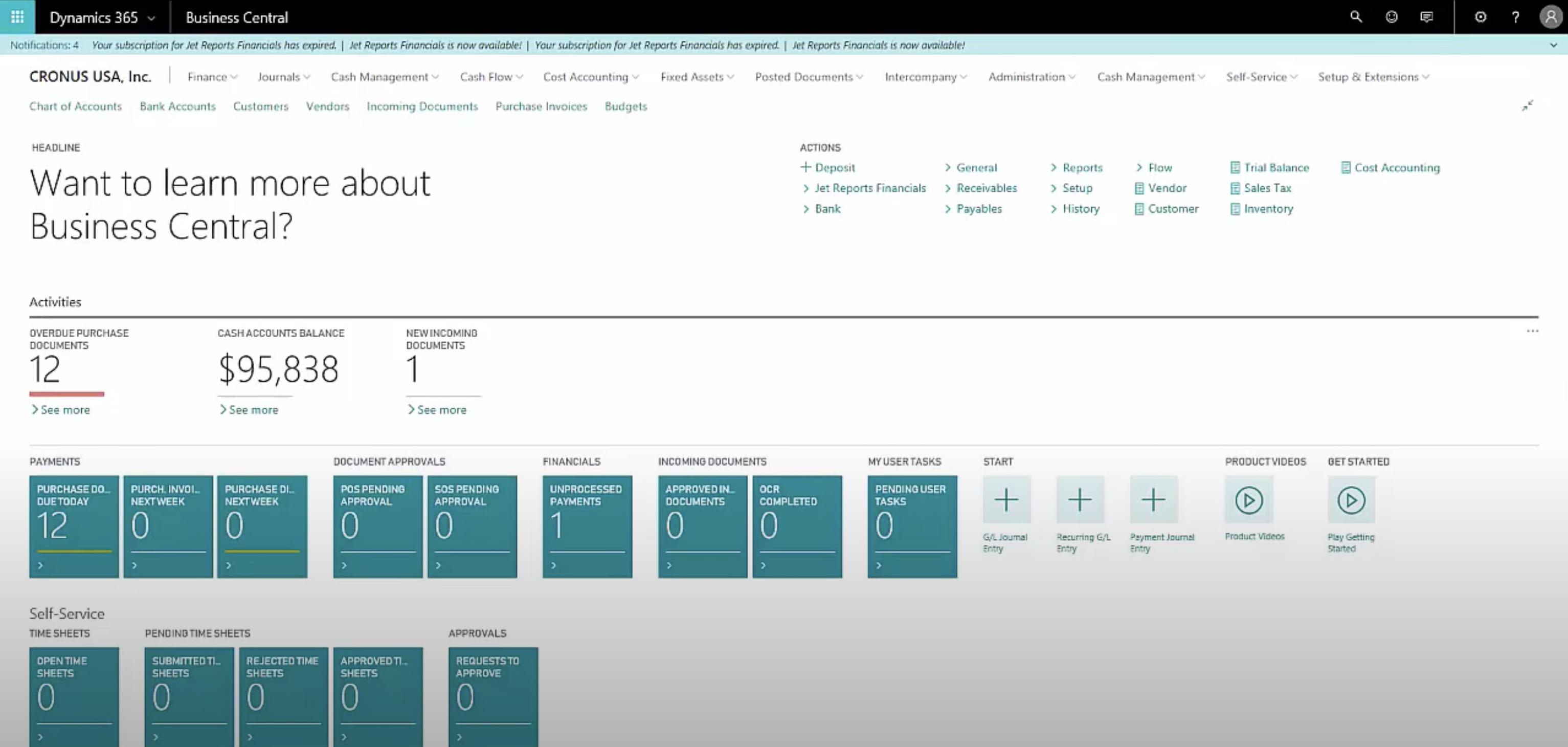1568x747 pixels.
Task: Open Posted Documents menu
Action: [x=809, y=77]
